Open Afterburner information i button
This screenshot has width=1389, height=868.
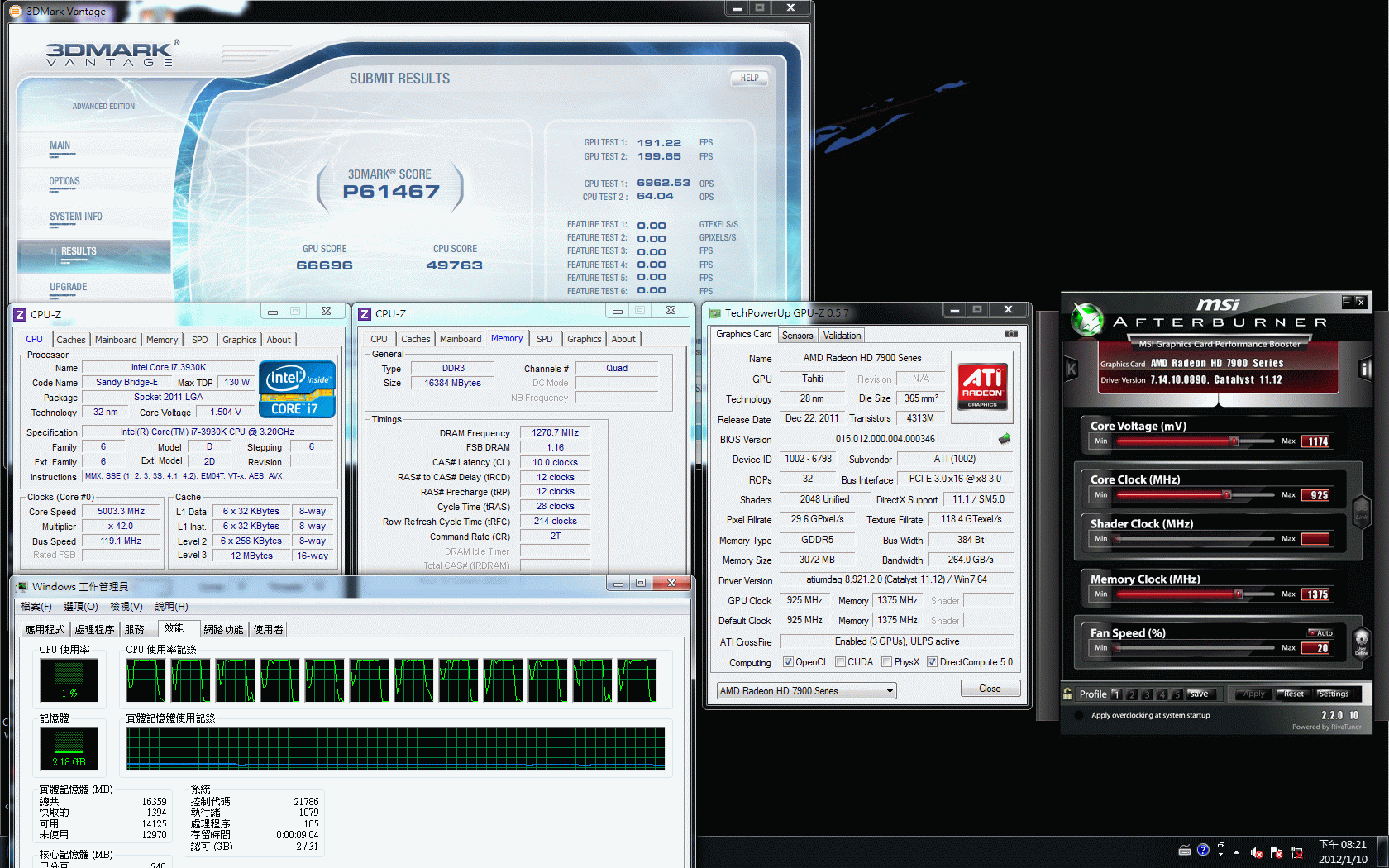[x=1365, y=369]
